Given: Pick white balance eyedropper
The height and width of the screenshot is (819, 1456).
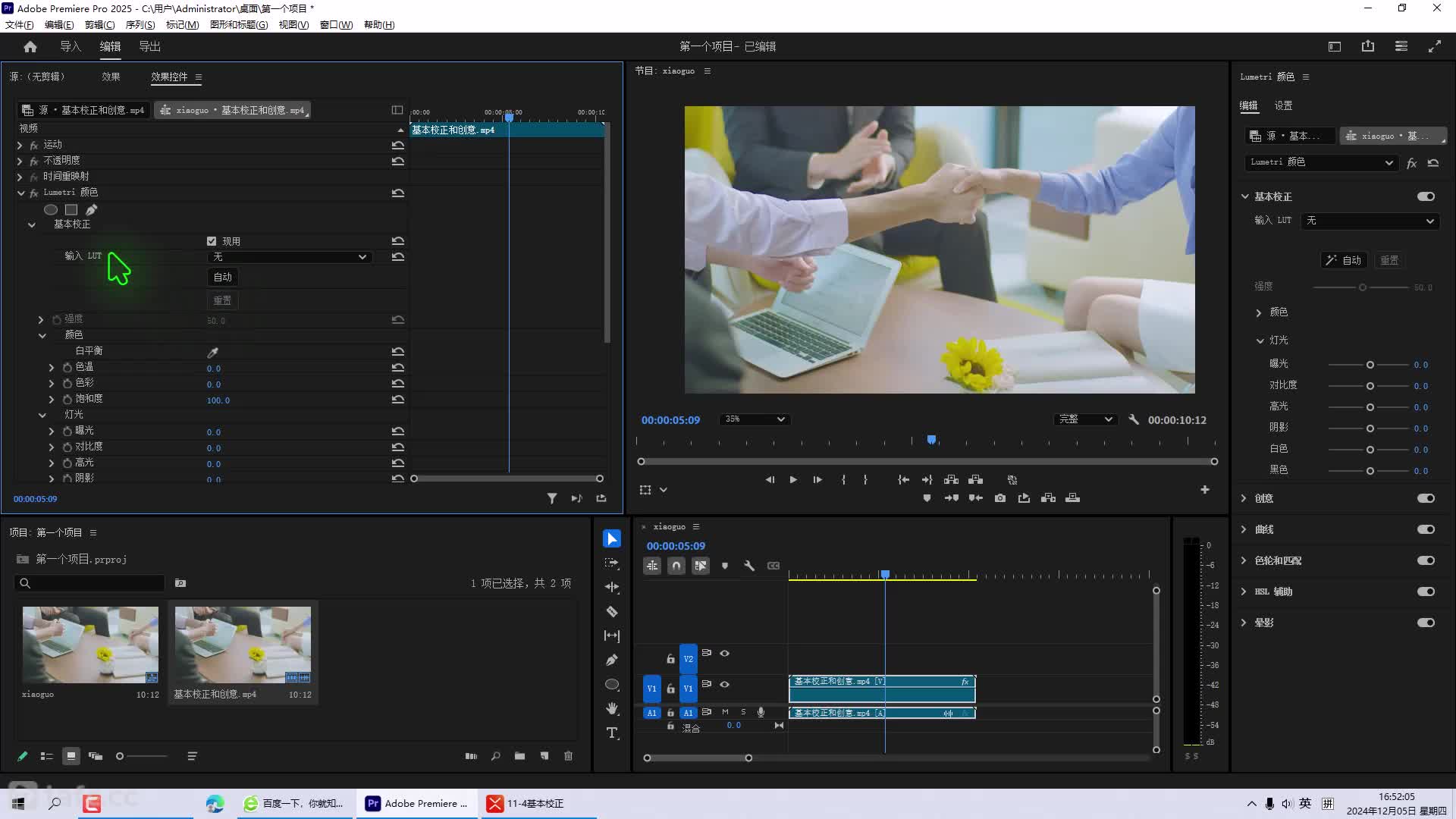Looking at the screenshot, I should pos(213,352).
